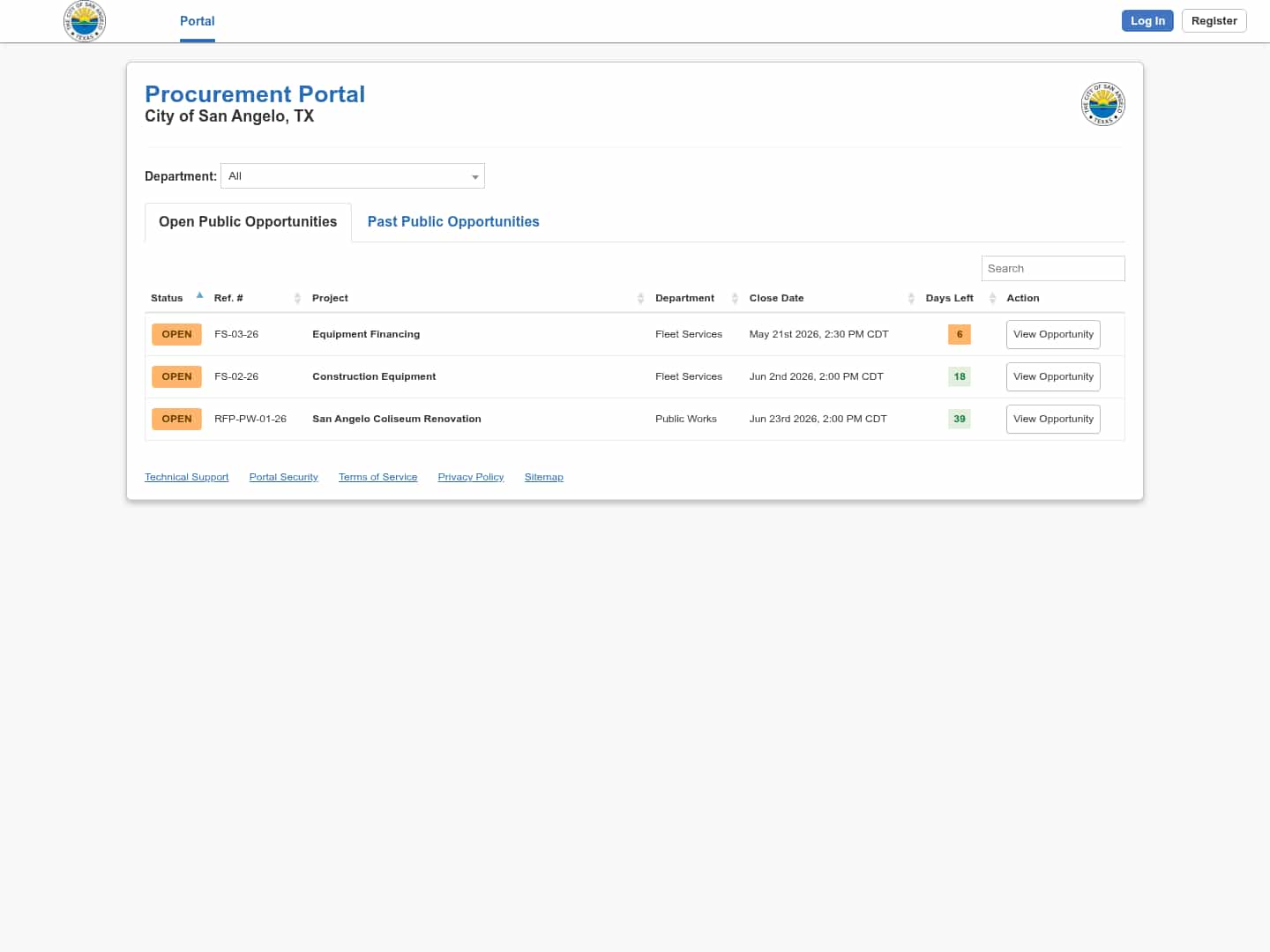Viewport: 1270px width, 952px height.
Task: Click reference number RFP-PW-01-26
Action: pos(250,419)
